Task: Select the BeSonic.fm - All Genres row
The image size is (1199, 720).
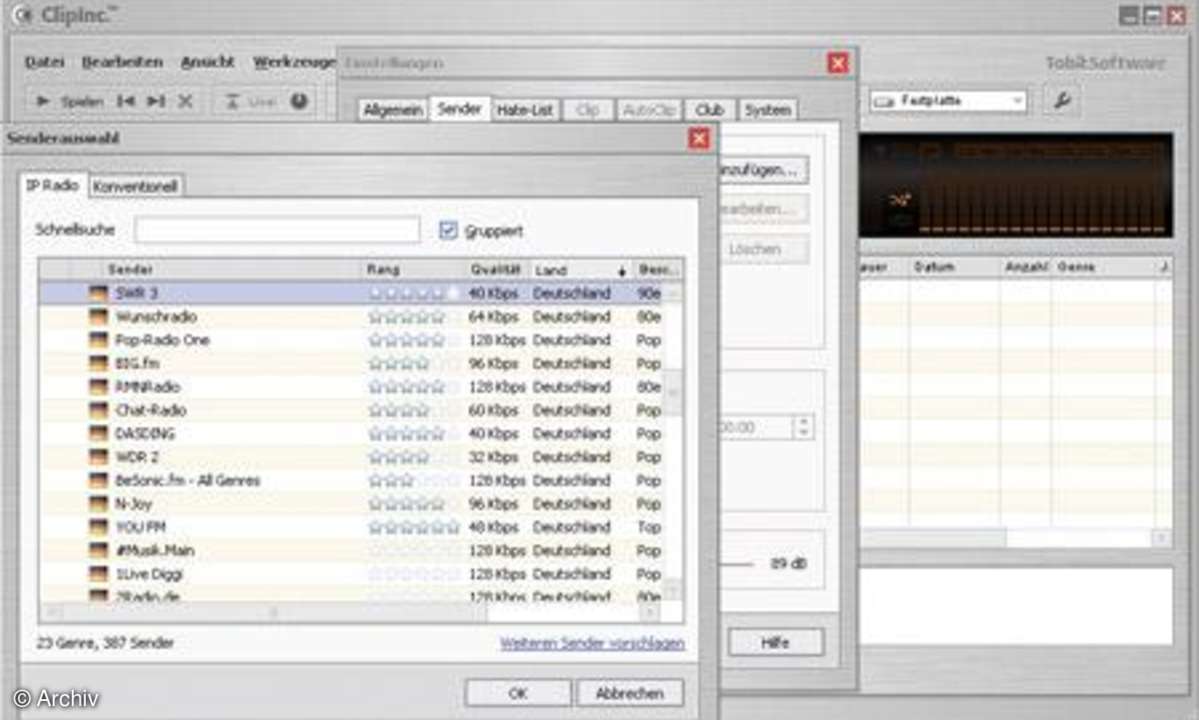Action: pyautogui.click(x=352, y=481)
